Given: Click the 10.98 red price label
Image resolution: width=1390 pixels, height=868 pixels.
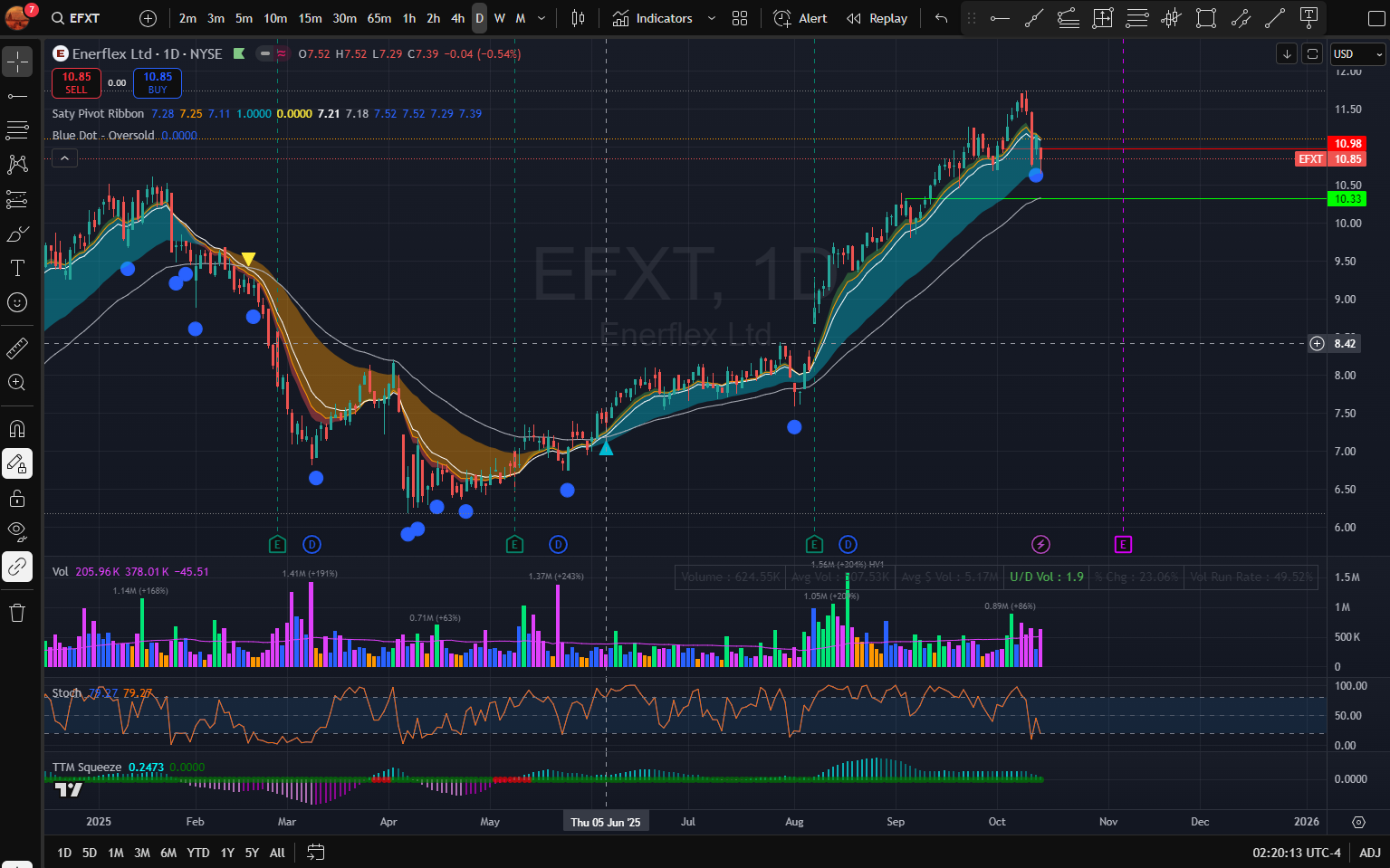Looking at the screenshot, I should point(1347,143).
